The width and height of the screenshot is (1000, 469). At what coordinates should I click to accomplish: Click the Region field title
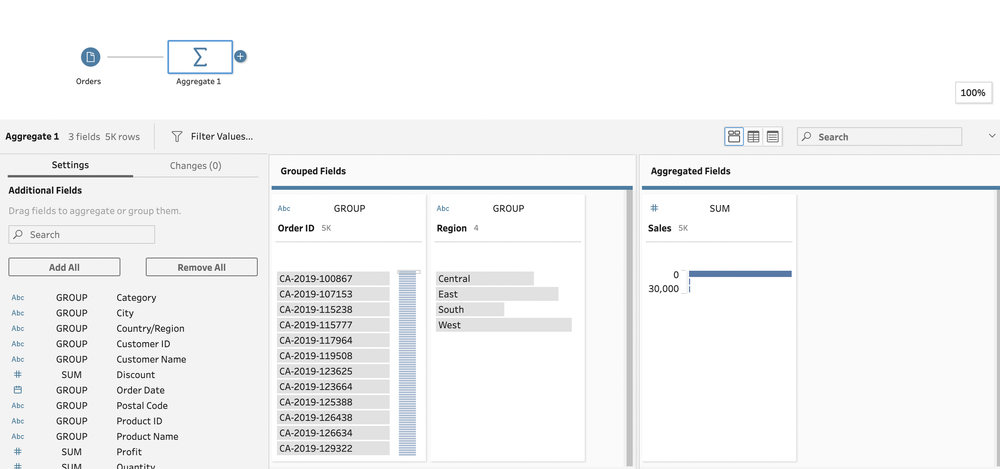[x=452, y=228]
